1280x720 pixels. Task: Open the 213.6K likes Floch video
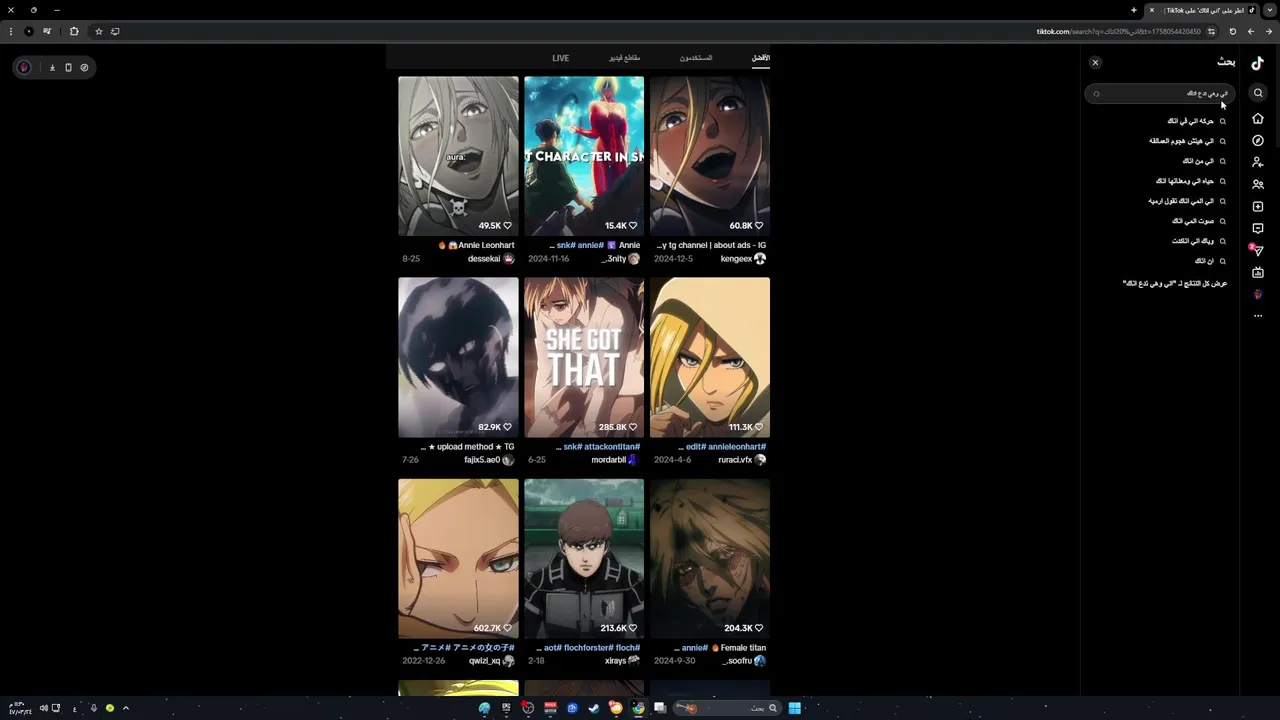(584, 558)
